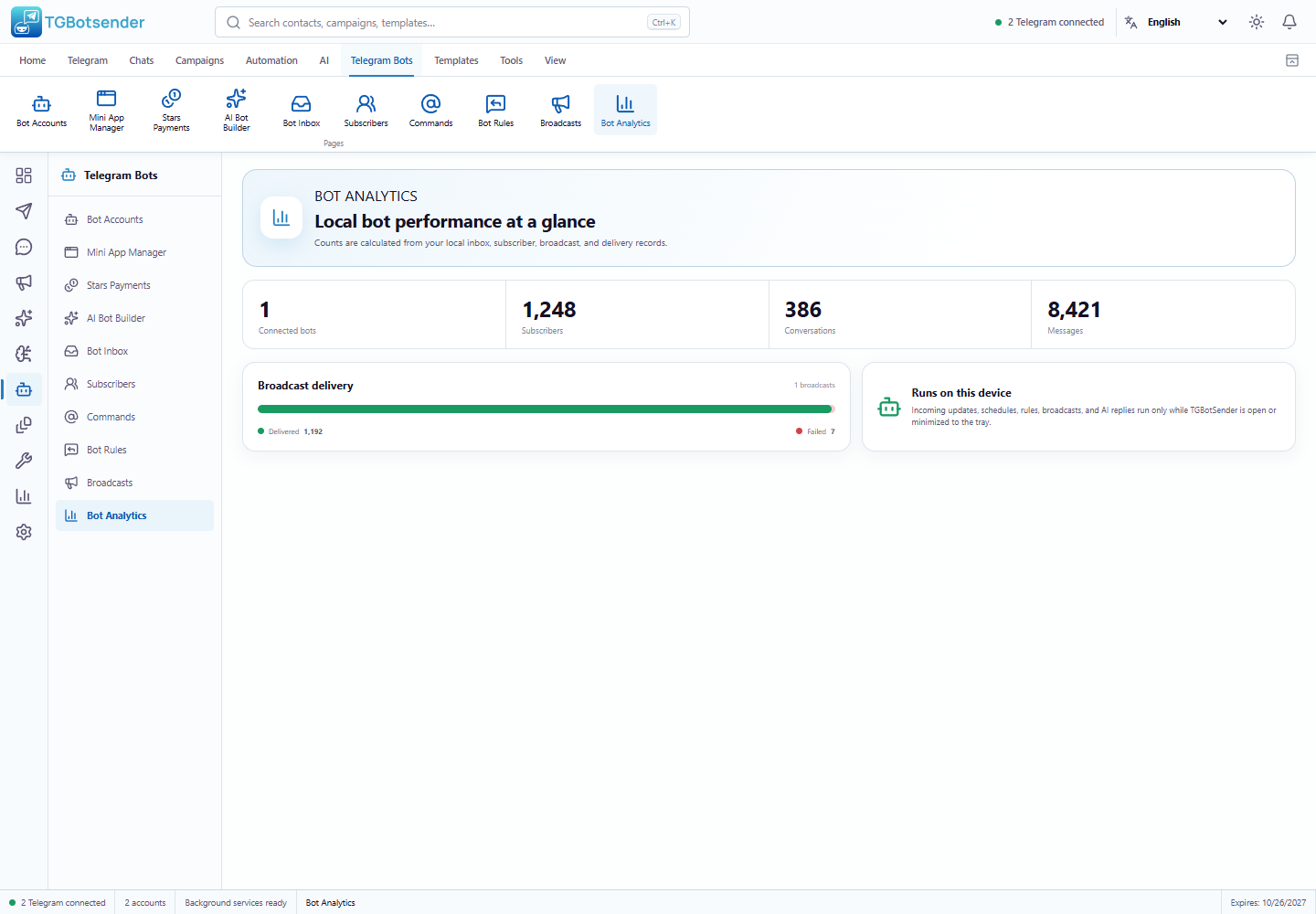Click the bar chart icon in left rail
Image resolution: width=1316 pixels, height=914 pixels.
pyautogui.click(x=24, y=496)
